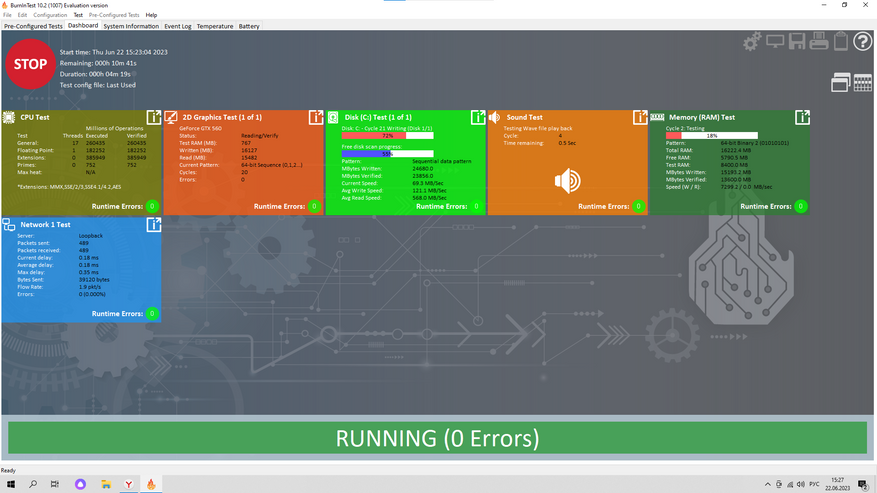Screen dimensions: 877x493
Task: Click the red STOP button
Action: click(x=30, y=64)
